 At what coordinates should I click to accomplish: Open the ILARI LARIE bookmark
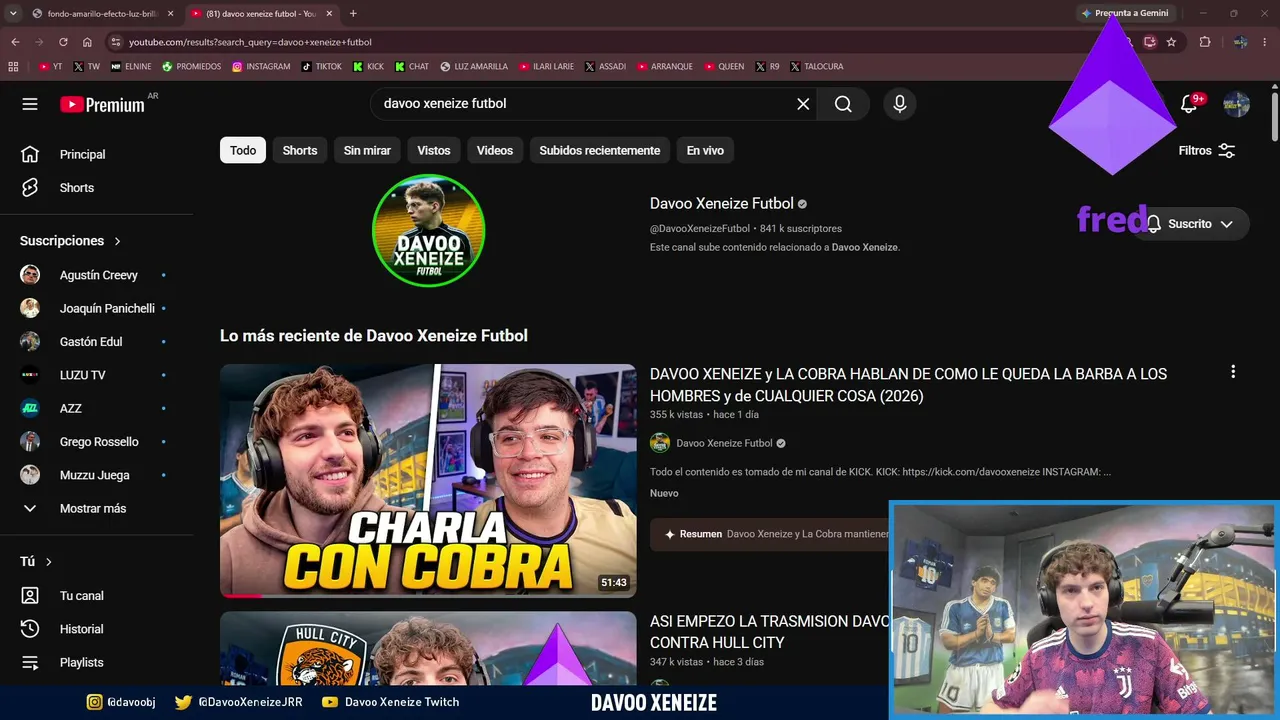tap(547, 66)
